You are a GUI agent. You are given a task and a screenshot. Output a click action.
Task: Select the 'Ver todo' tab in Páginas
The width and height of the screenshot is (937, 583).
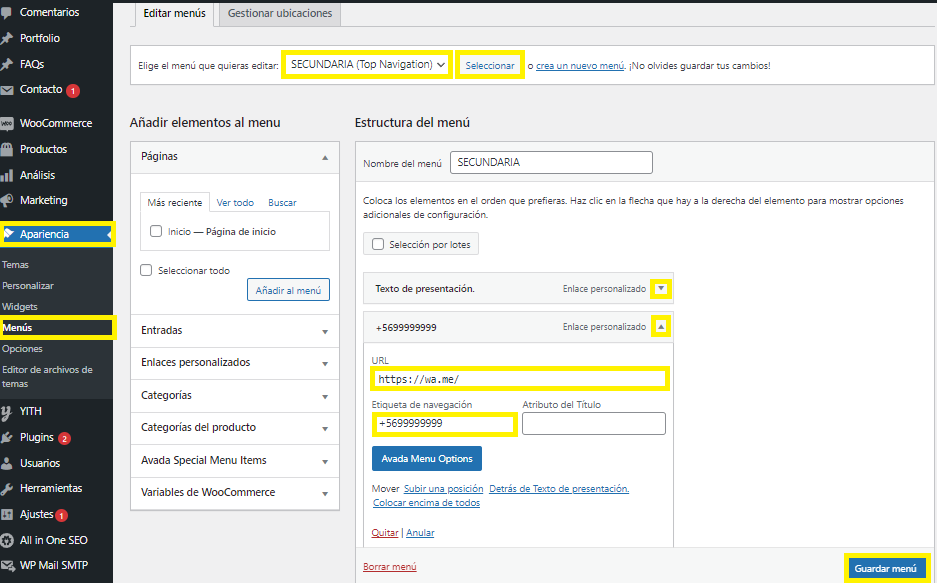click(235, 202)
